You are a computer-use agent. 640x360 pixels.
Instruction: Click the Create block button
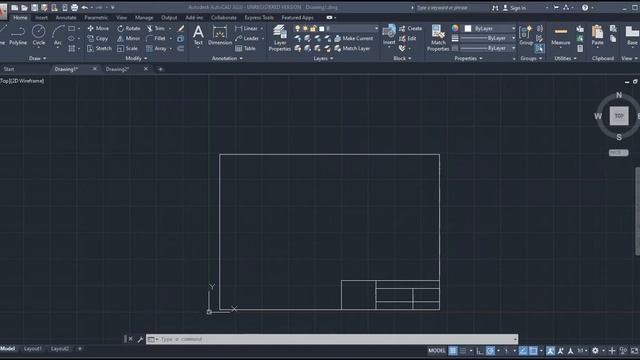point(410,28)
